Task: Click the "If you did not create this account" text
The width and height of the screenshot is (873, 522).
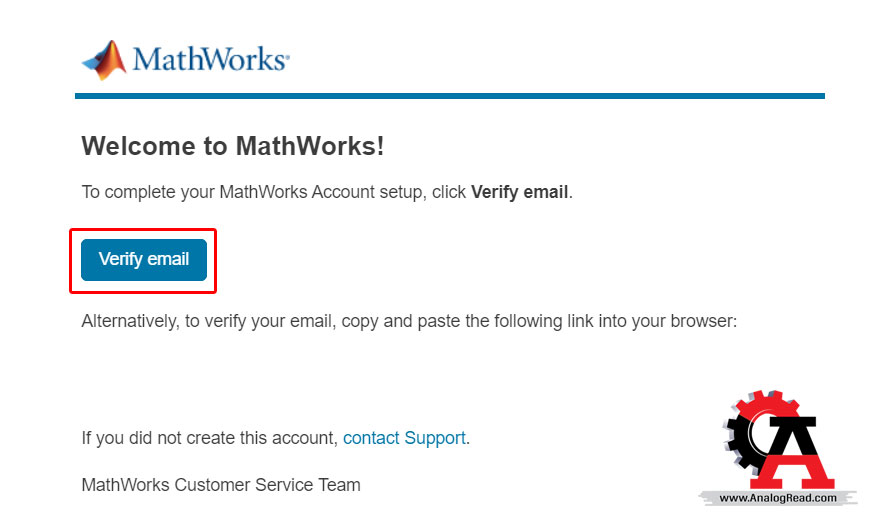Action: [209, 438]
